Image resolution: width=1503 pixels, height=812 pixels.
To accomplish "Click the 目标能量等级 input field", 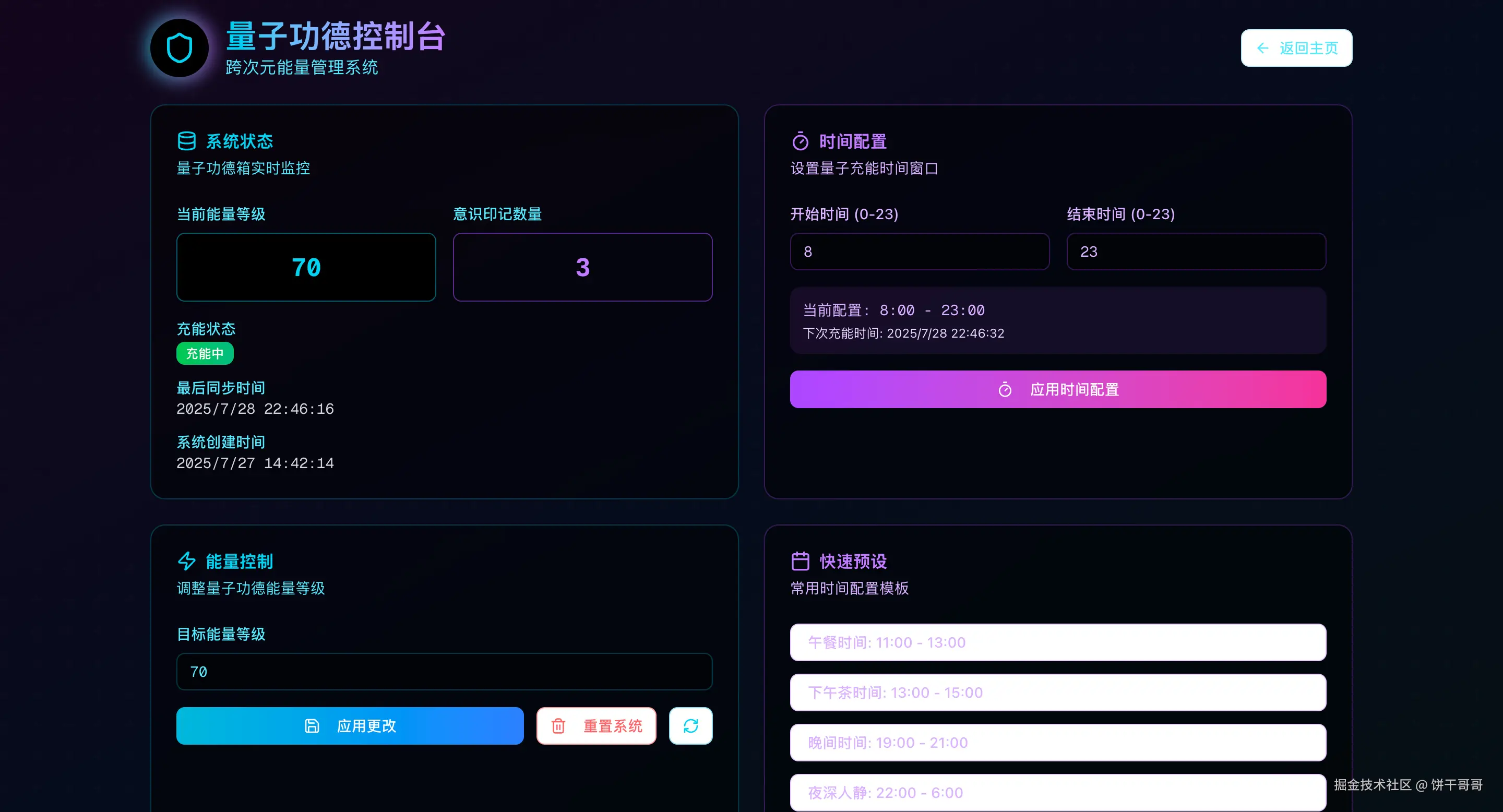I will point(444,672).
